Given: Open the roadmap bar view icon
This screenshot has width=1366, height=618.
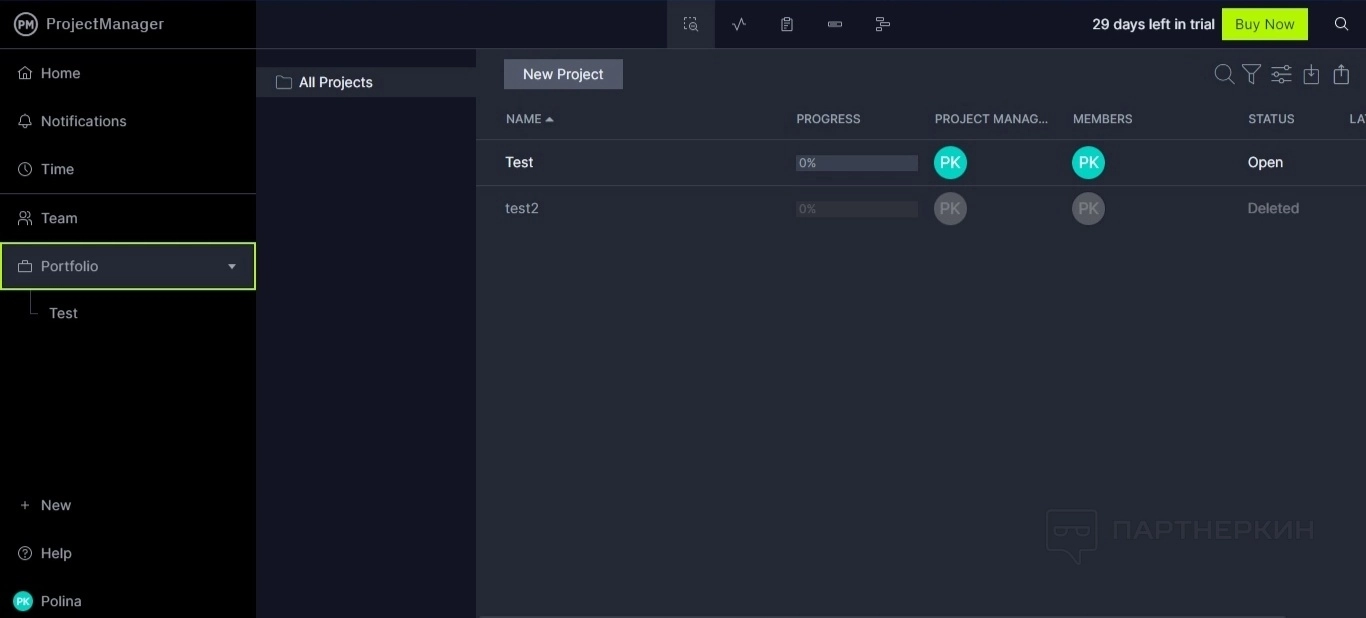Looking at the screenshot, I should [x=835, y=24].
